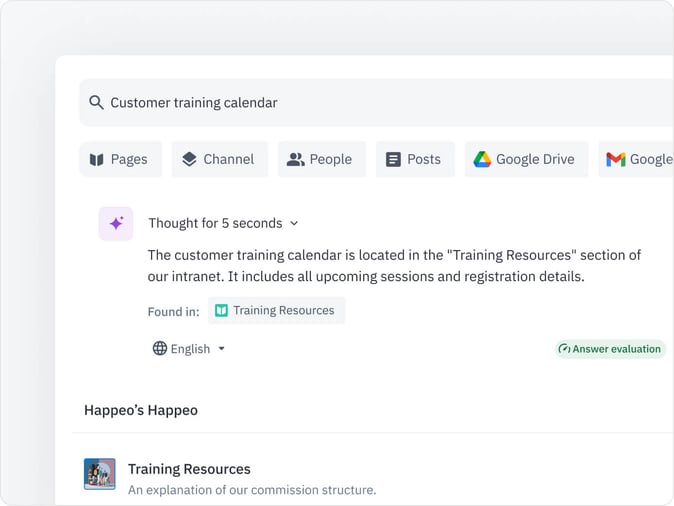Click the Google Drive logo icon

(482, 159)
